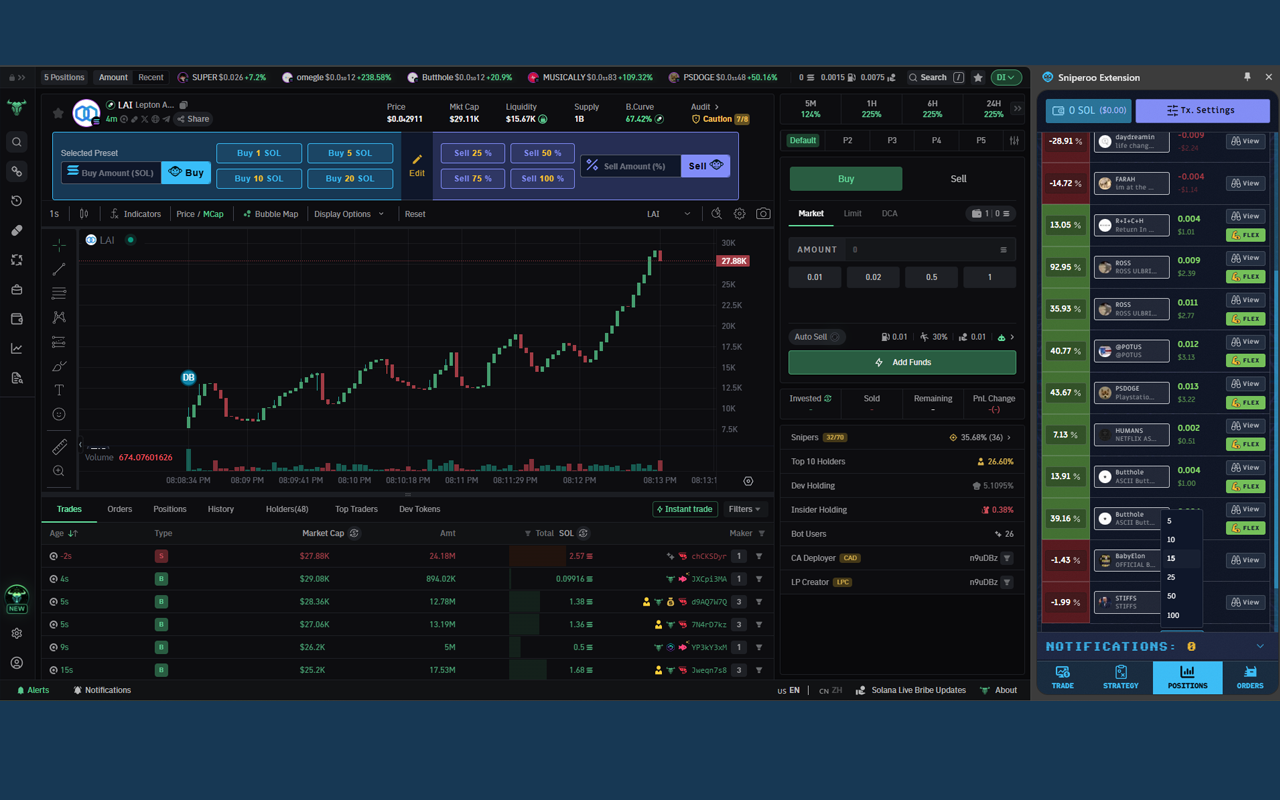The width and height of the screenshot is (1280, 800).
Task: Click the Sell Amount (%) input field
Action: (x=631, y=166)
